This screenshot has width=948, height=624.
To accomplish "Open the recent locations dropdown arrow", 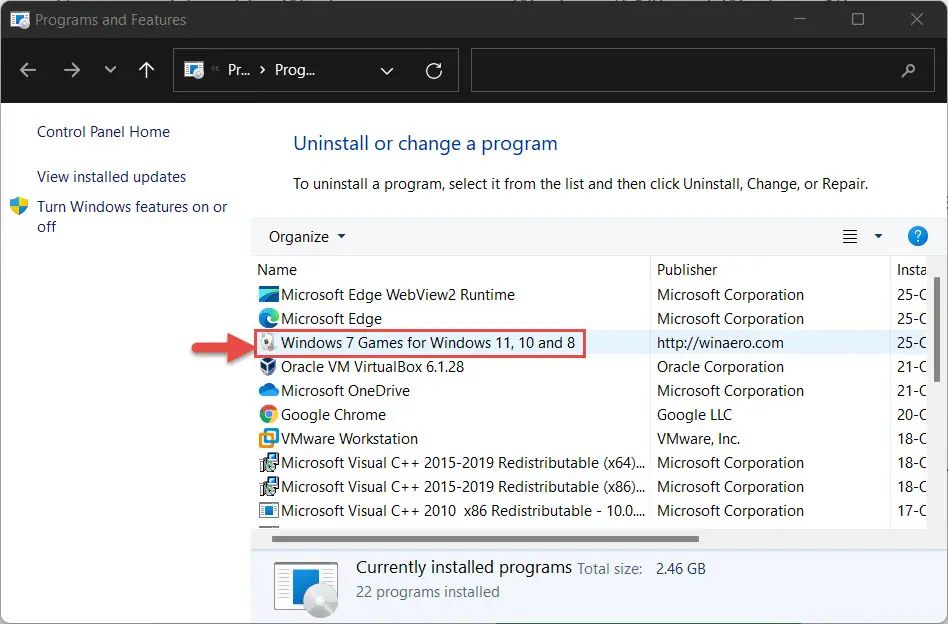I will coord(110,70).
